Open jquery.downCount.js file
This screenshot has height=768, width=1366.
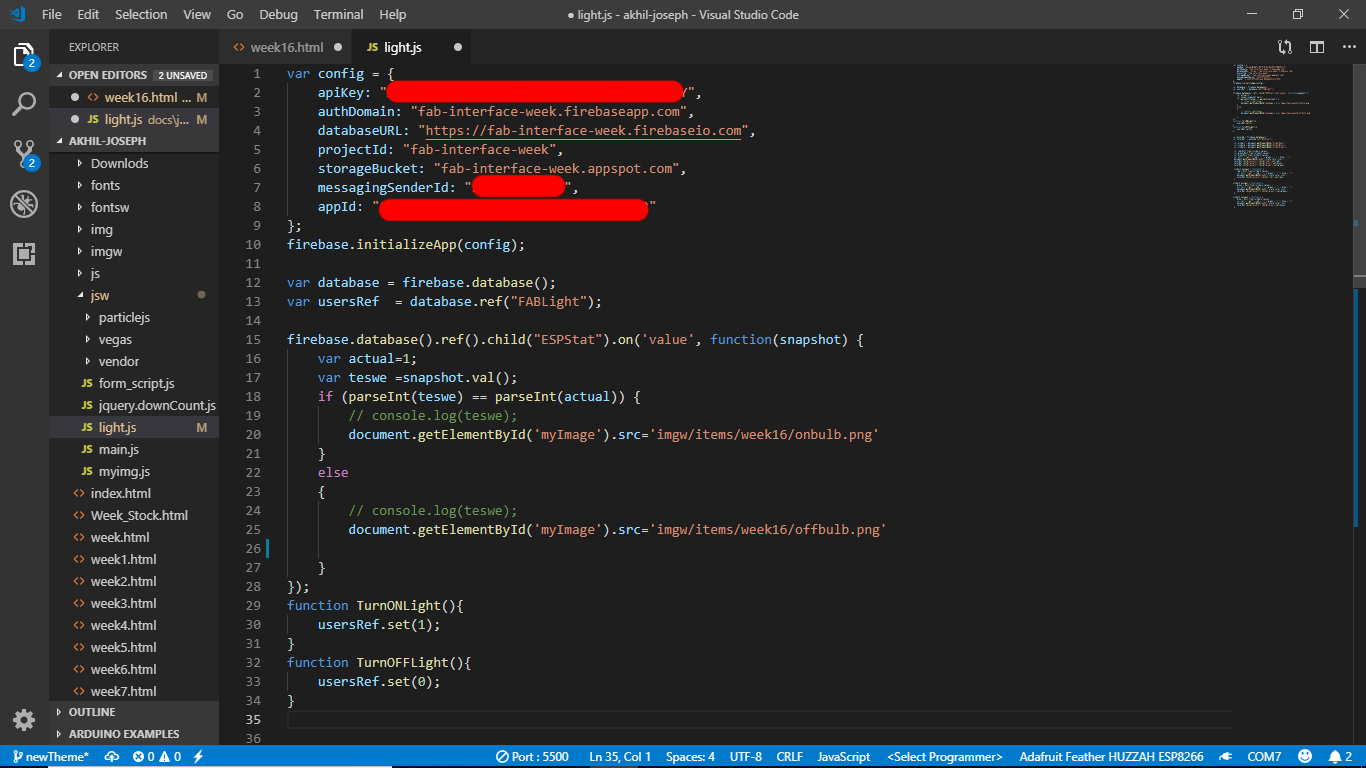pos(134,405)
